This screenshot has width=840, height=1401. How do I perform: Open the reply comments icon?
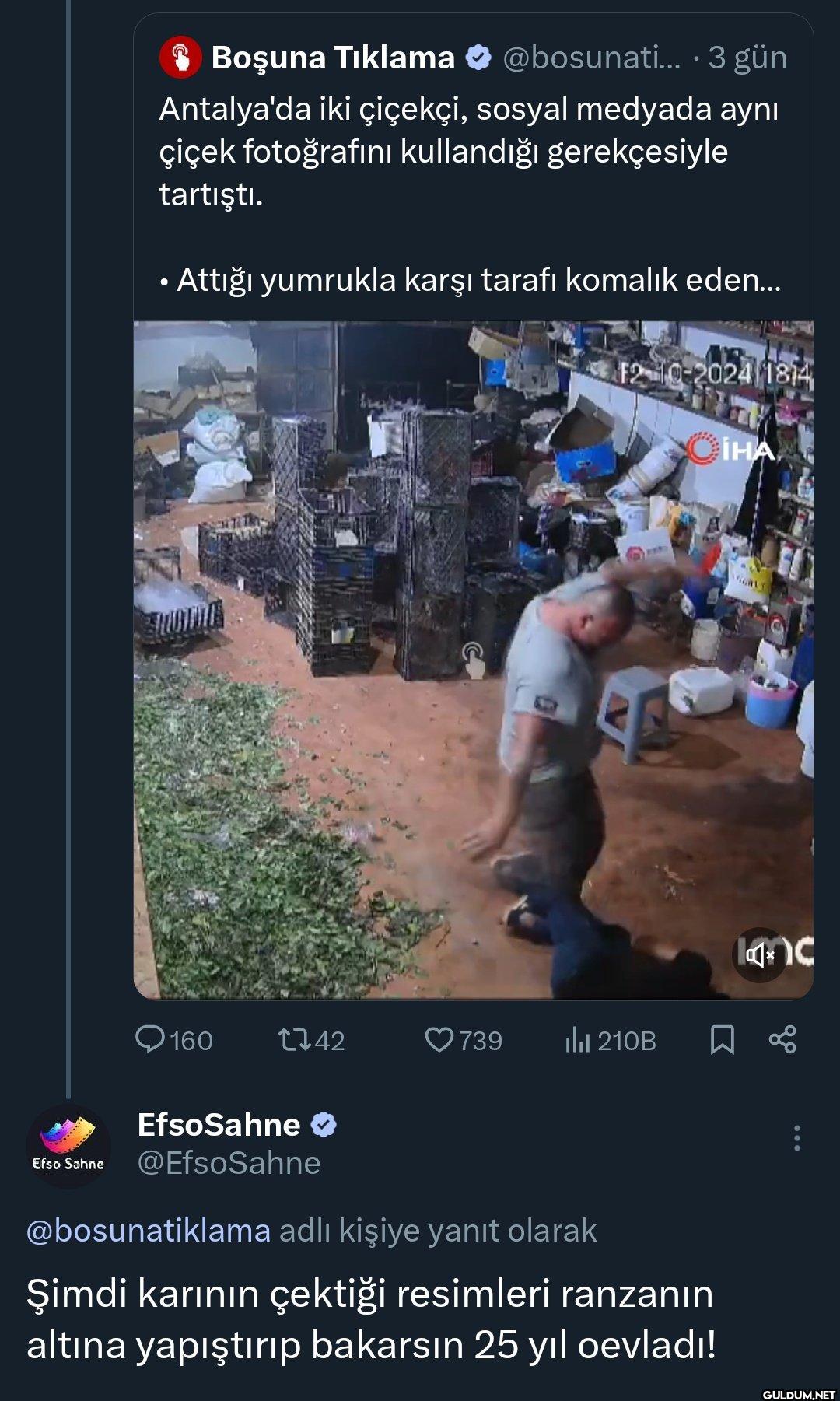[x=150, y=1039]
